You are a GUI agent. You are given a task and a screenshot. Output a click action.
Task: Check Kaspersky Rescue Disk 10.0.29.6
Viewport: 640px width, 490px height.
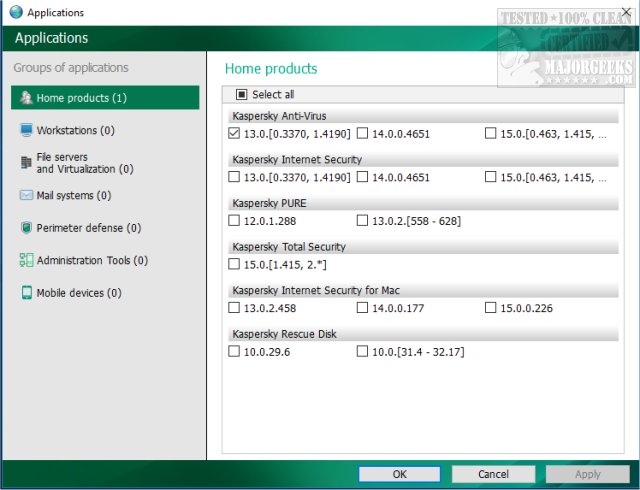point(234,352)
